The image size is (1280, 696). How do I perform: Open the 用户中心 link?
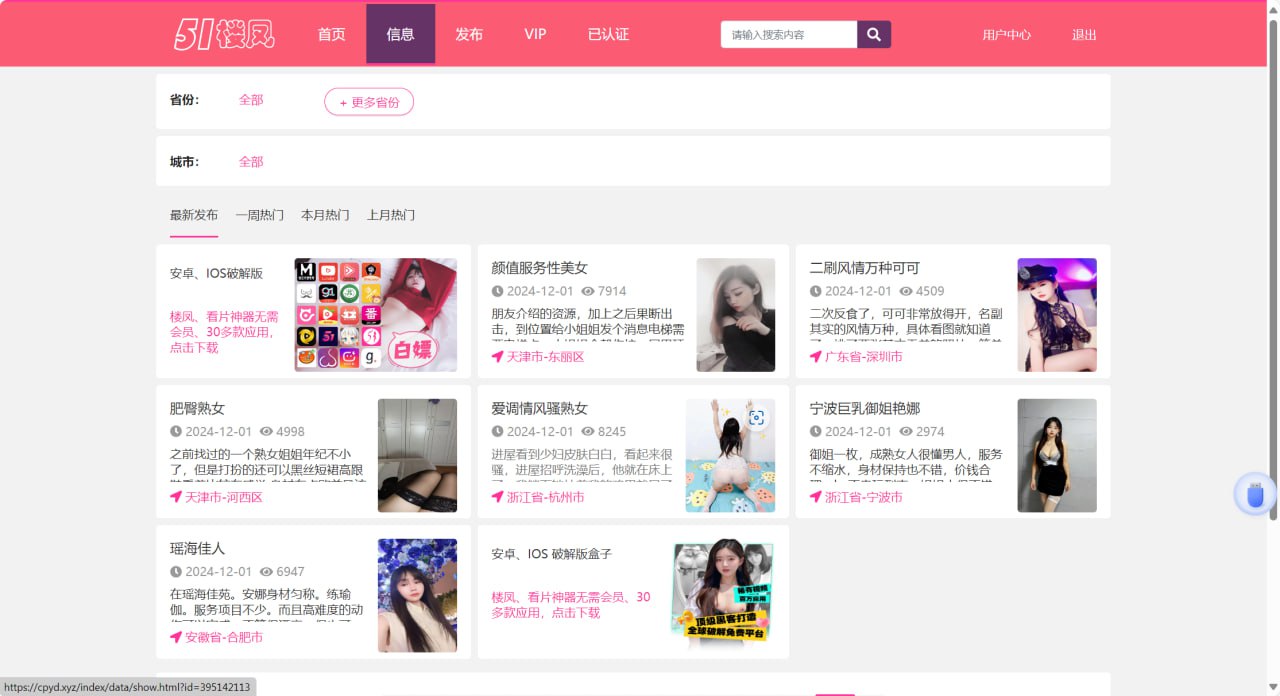[x=1006, y=35]
